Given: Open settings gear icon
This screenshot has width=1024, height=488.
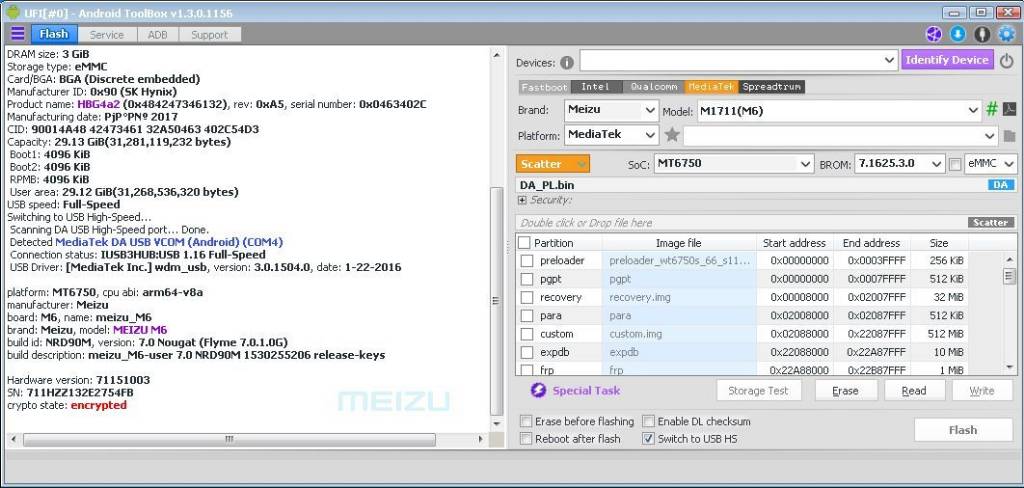Looking at the screenshot, I should pos(1007,34).
